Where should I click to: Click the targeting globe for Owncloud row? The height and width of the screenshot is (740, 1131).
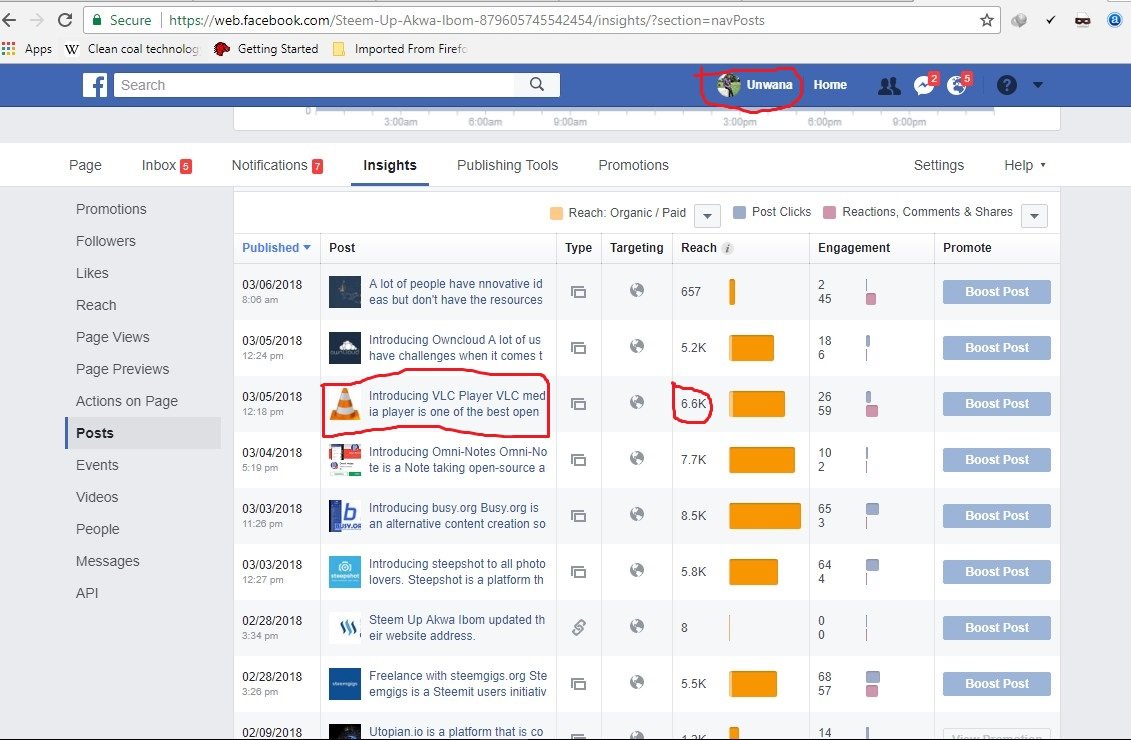636,346
